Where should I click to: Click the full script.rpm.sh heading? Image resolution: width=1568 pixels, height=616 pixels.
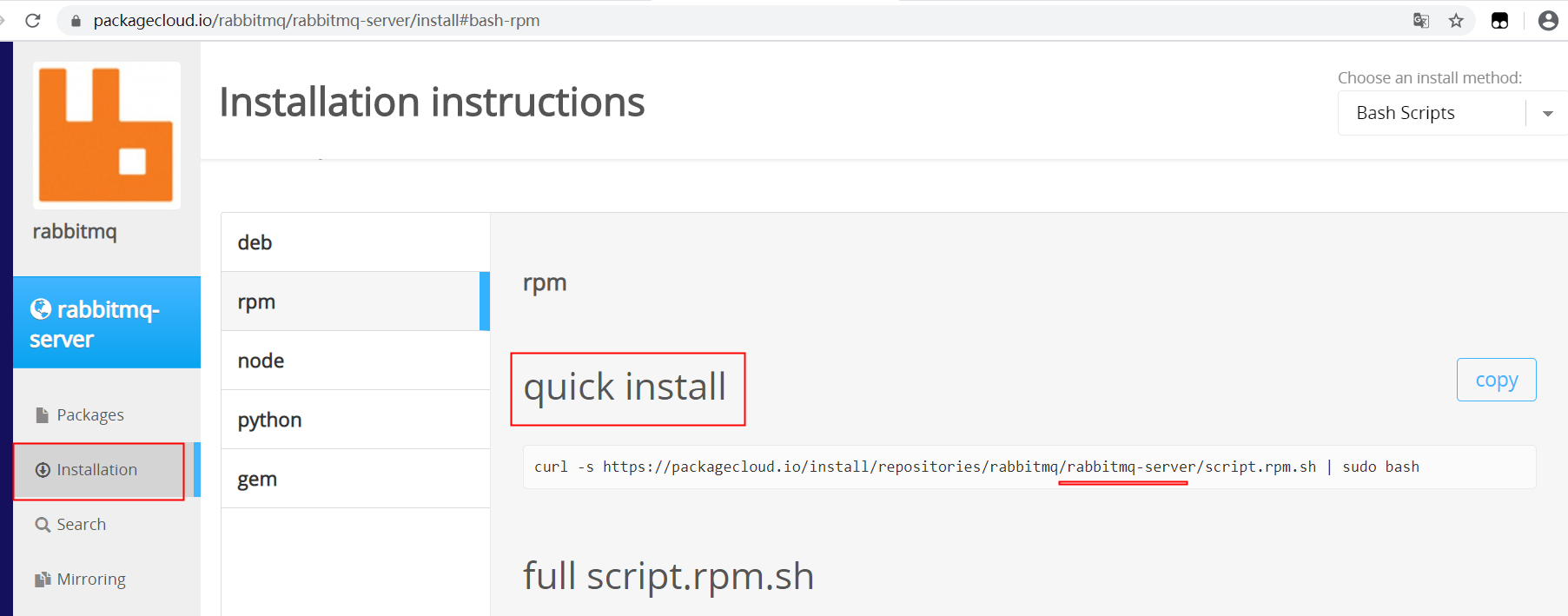(x=669, y=576)
